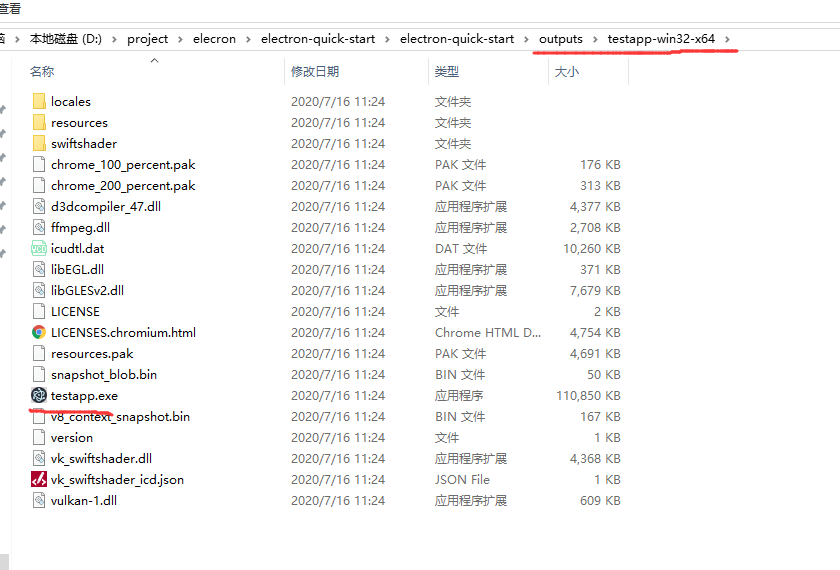840x570 pixels.
Task: Click the Electron icon of testapp.exe
Action: 39,395
